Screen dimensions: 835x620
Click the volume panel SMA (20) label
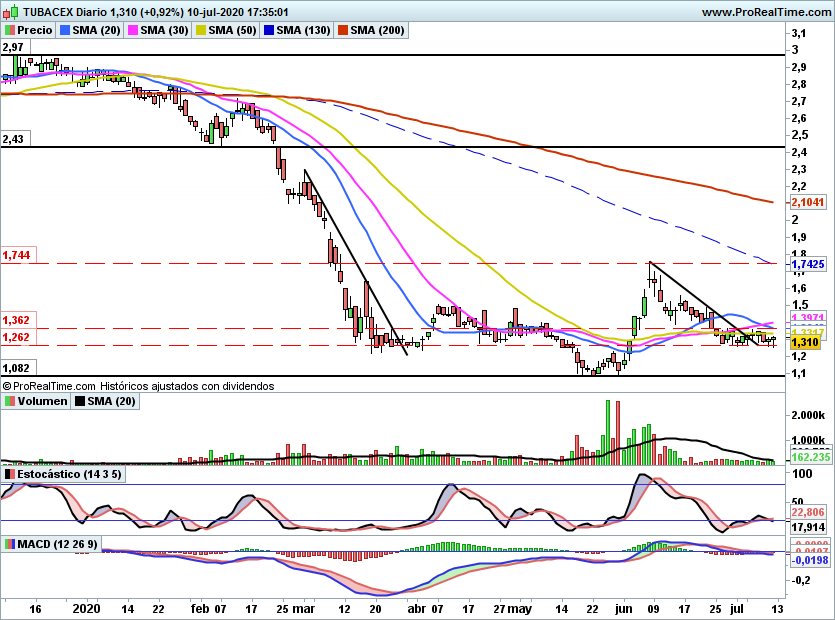coord(111,401)
